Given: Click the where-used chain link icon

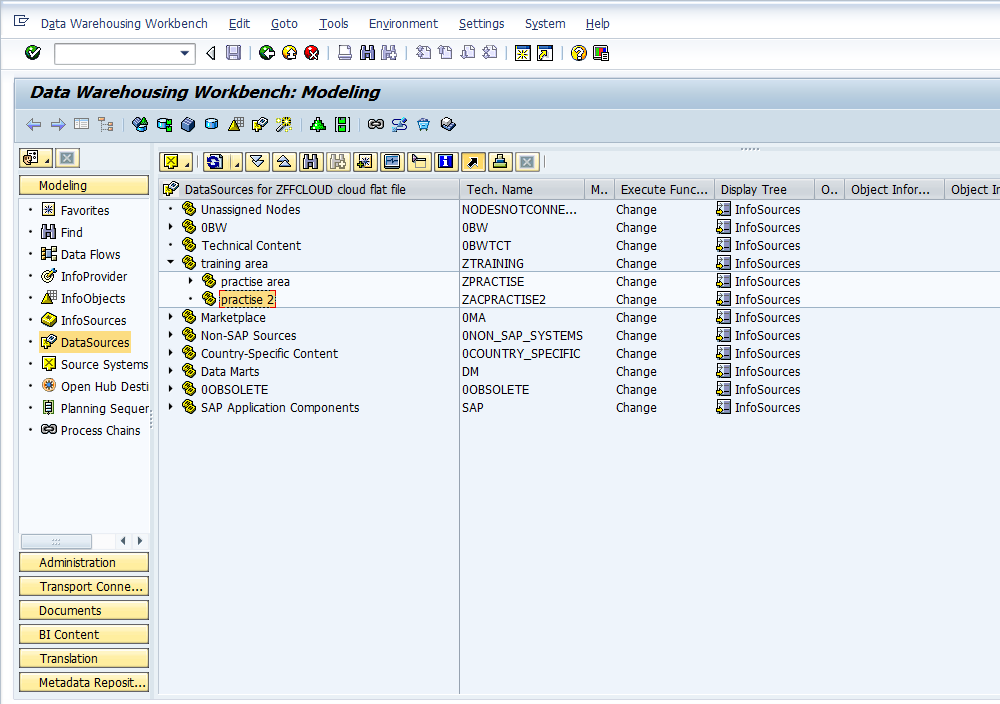Looking at the screenshot, I should [374, 124].
